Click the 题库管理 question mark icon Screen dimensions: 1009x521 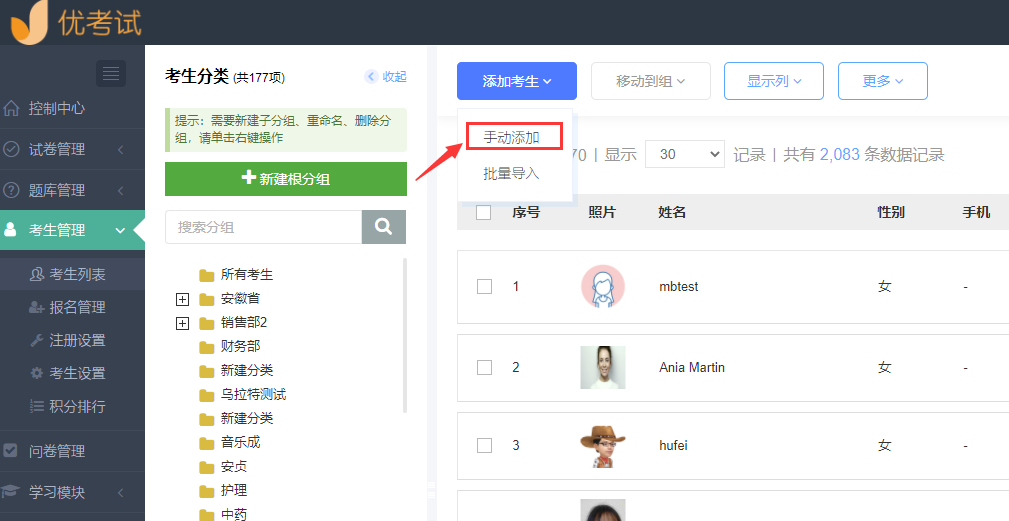[x=11, y=190]
